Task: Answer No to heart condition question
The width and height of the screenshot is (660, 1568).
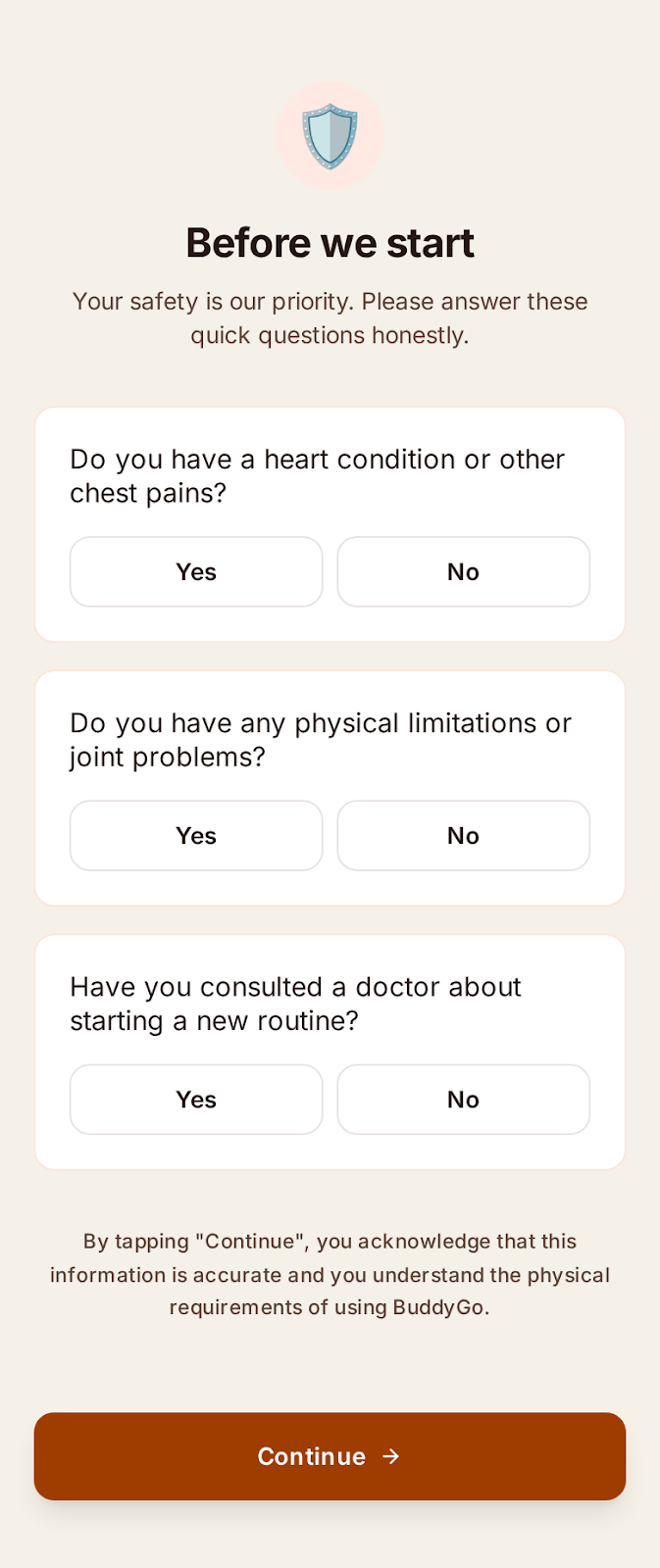Action: 464,571
